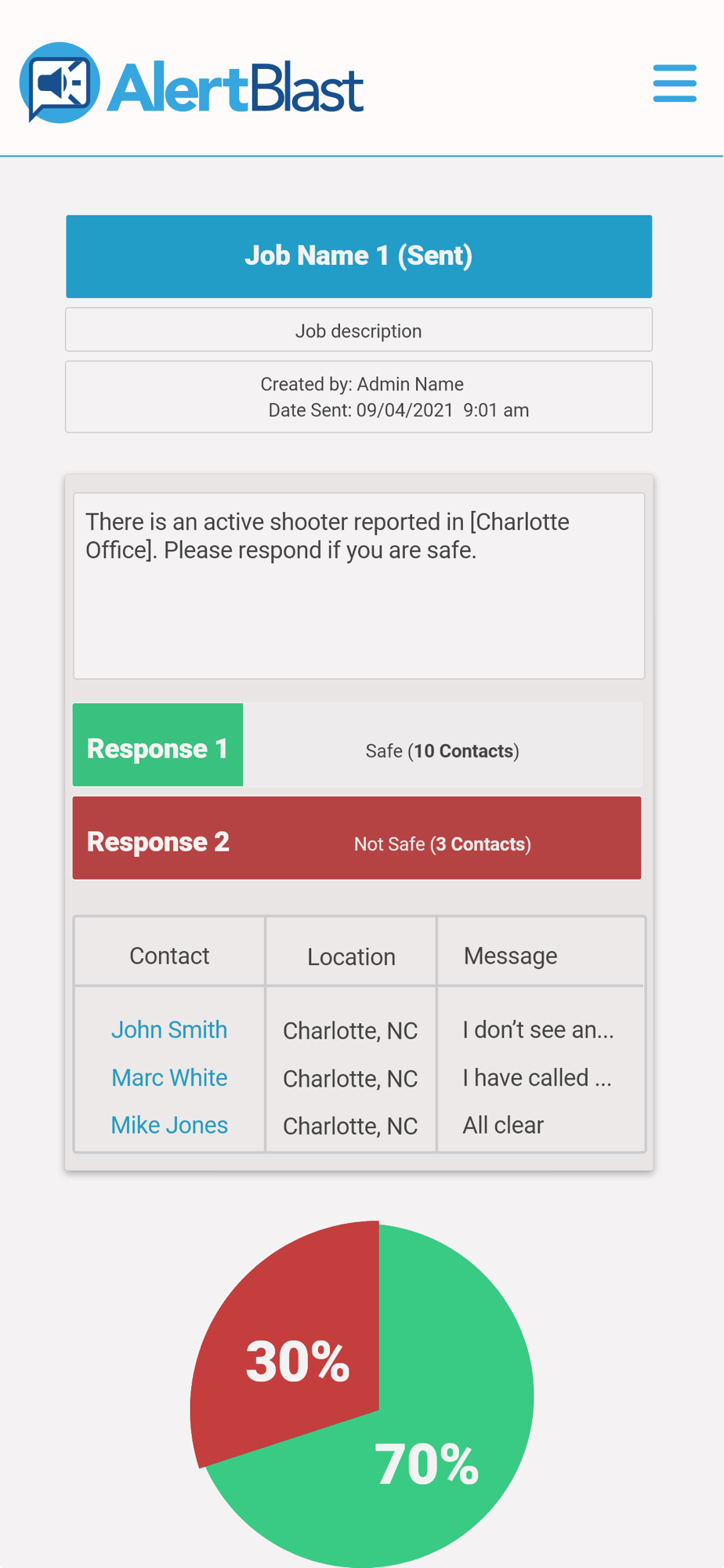Select the Job Name 1 (Sent) header
The image size is (724, 1568).
click(359, 256)
